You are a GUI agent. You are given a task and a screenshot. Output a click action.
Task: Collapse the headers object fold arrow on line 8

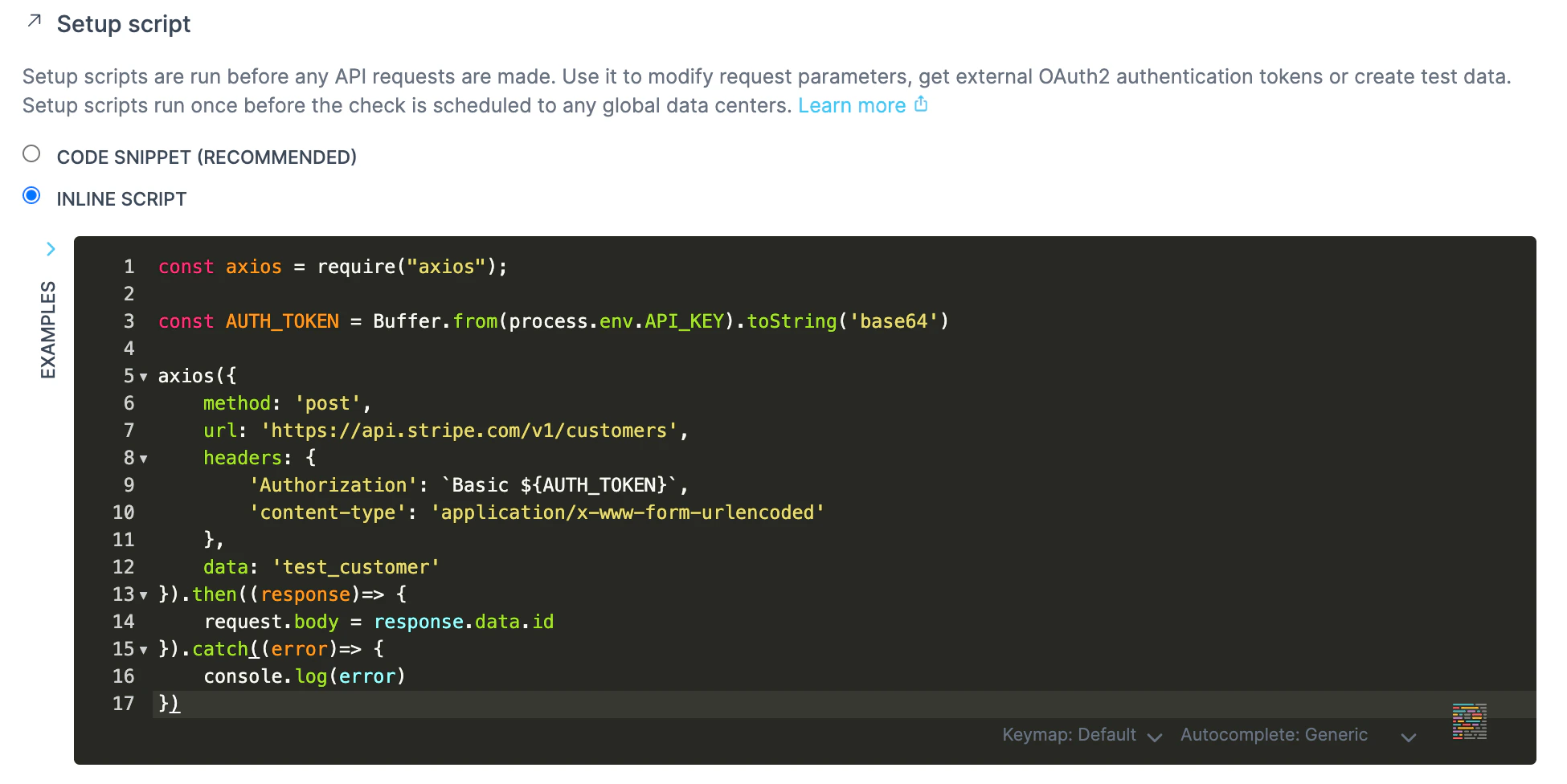pyautogui.click(x=143, y=459)
